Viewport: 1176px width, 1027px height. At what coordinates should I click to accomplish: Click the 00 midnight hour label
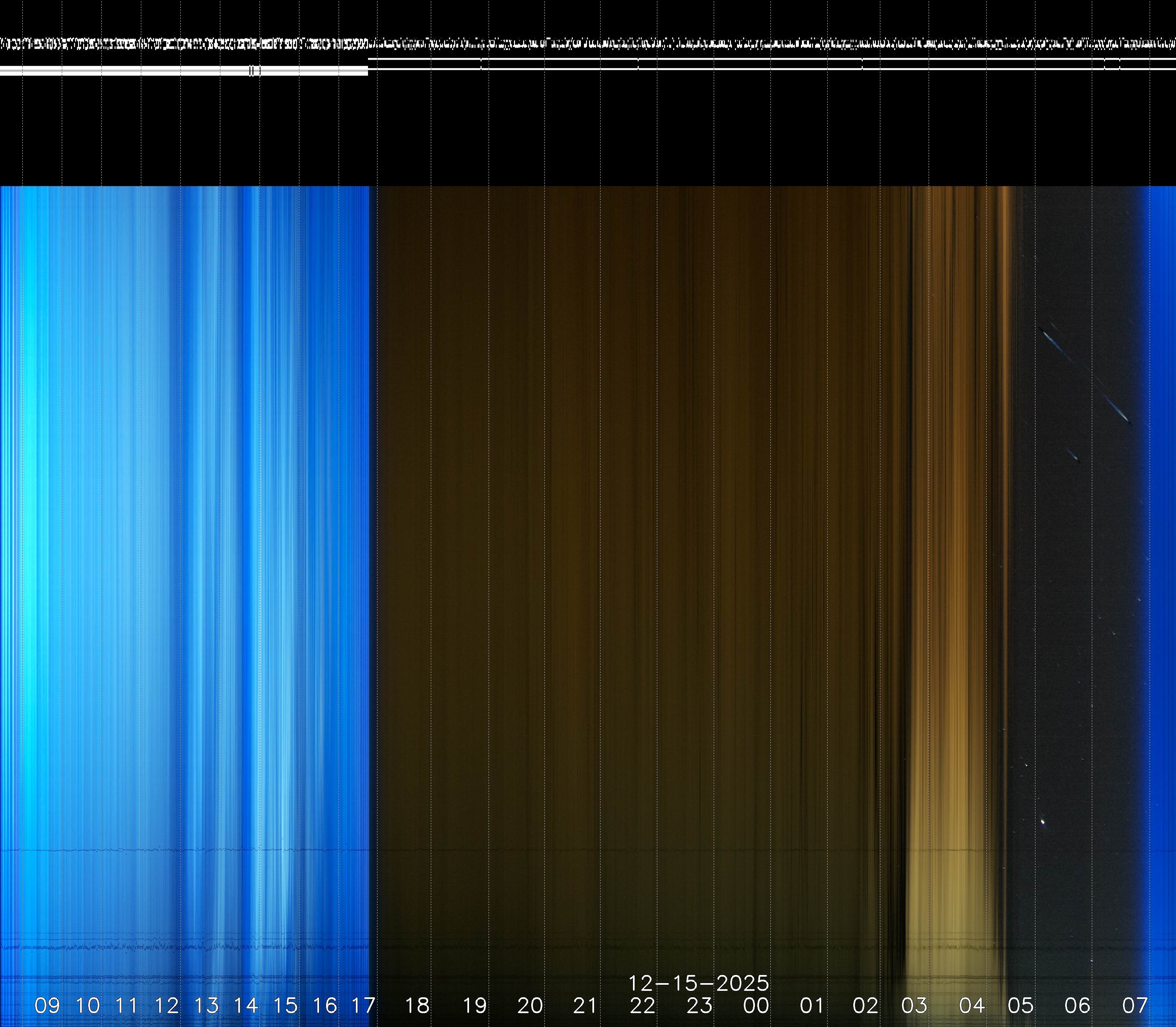(x=756, y=1005)
